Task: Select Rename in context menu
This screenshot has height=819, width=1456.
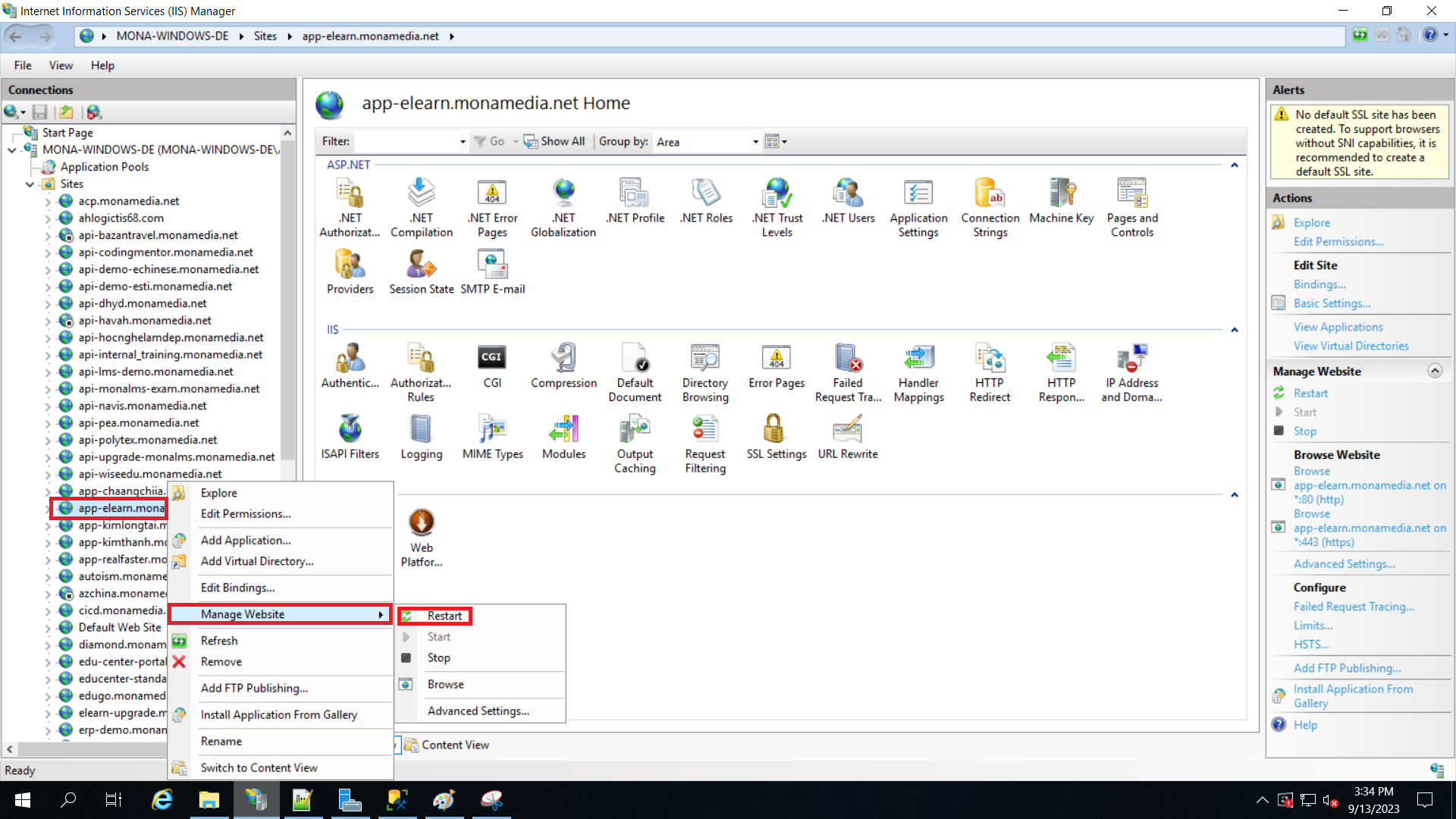Action: [221, 741]
